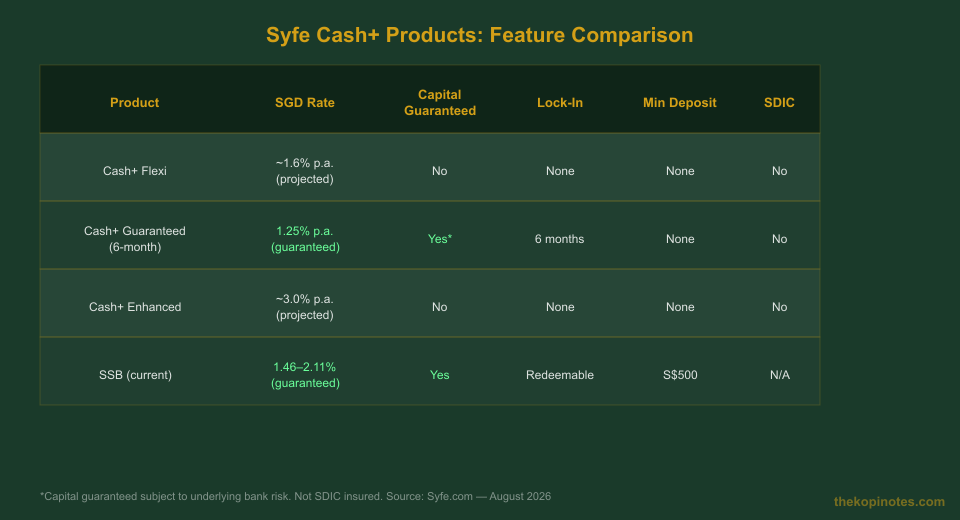The image size is (960, 520).
Task: Select SDIC No in Cash+ Enhanced row
Action: (779, 307)
